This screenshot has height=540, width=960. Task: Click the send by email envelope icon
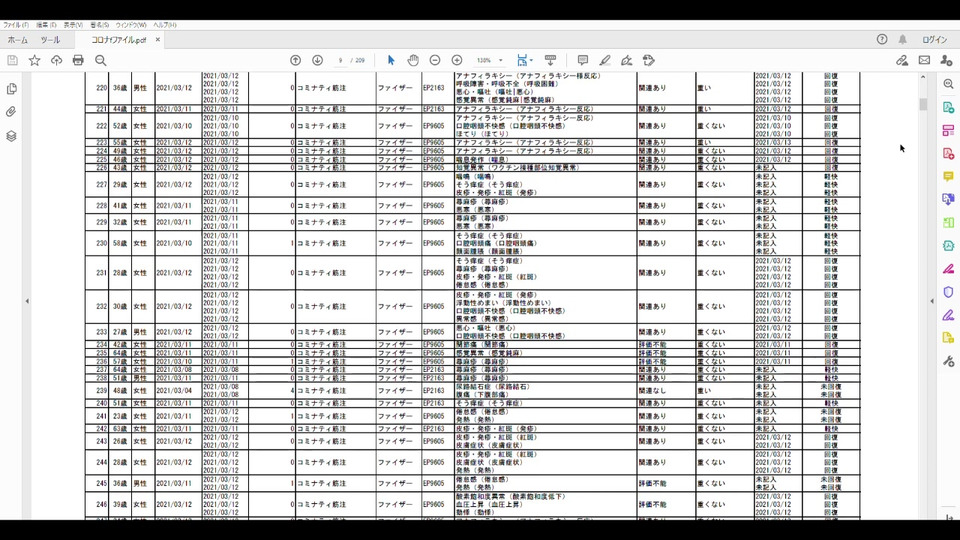924,60
